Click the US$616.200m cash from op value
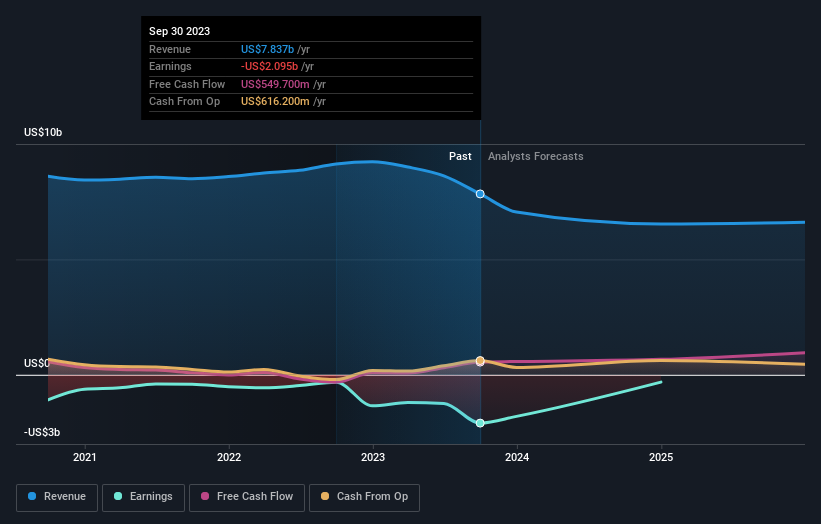Screen dimensions: 821x524 [275, 102]
